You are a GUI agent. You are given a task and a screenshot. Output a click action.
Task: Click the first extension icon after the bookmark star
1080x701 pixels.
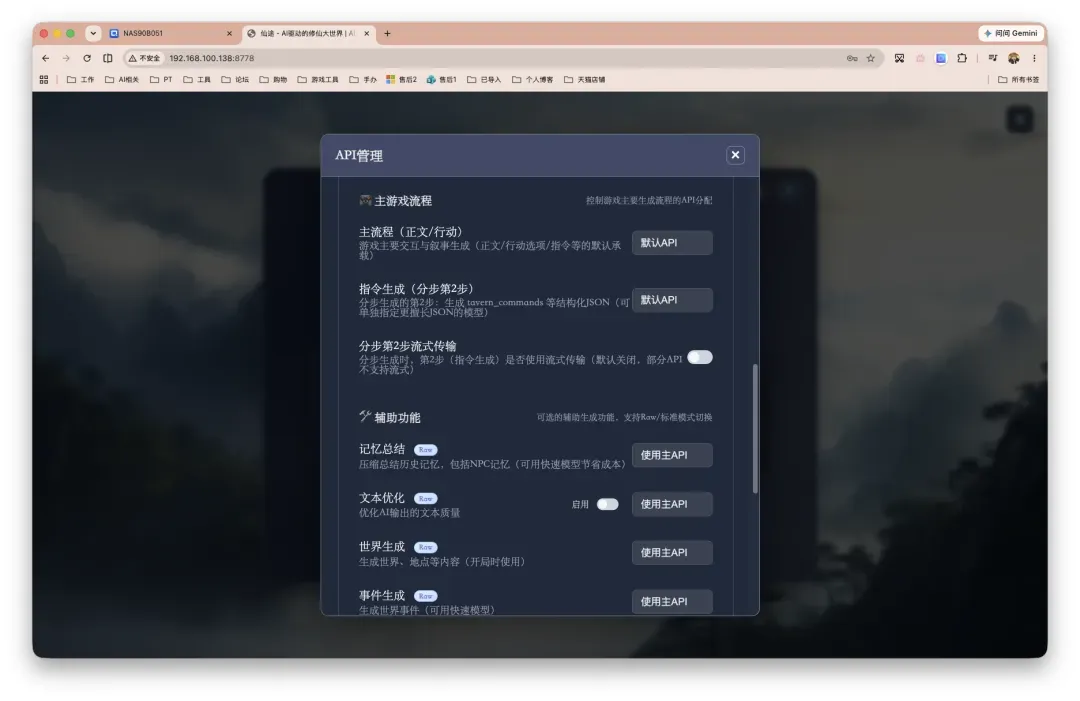coord(899,59)
